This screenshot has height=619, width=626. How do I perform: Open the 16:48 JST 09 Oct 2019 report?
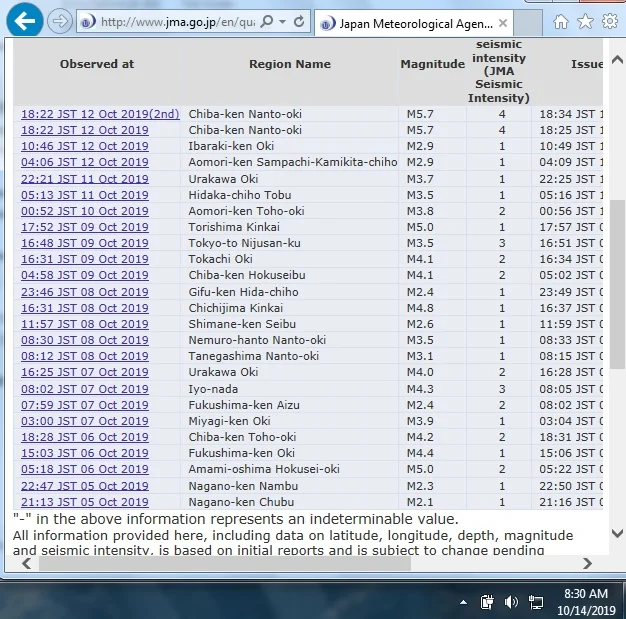(x=85, y=243)
